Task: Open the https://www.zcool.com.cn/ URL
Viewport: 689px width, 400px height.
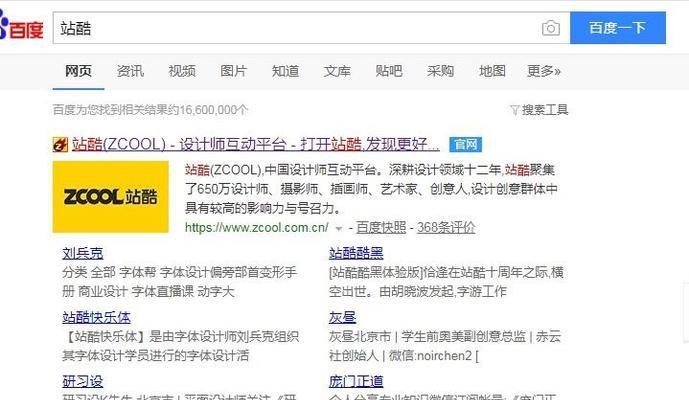Action: click(x=257, y=228)
